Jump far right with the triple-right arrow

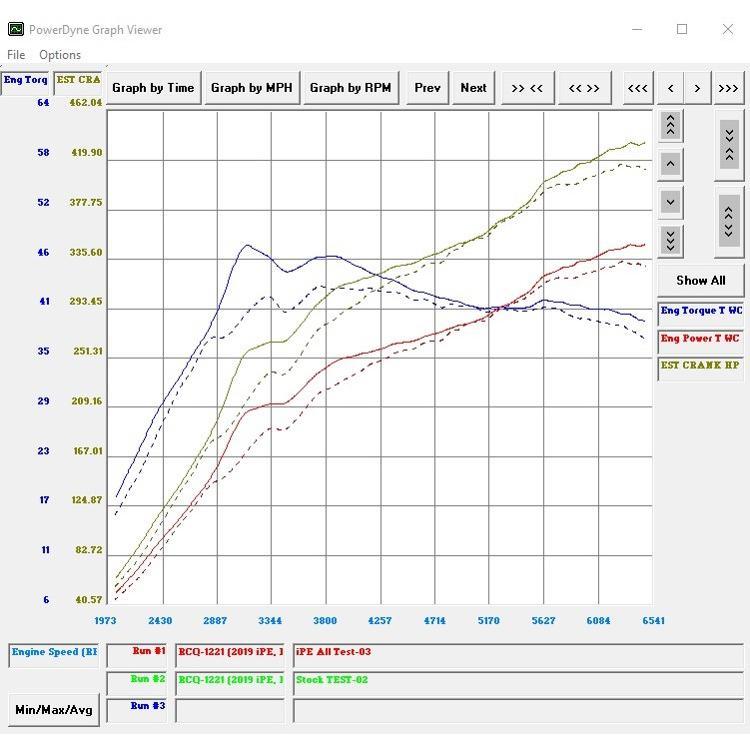click(x=728, y=88)
